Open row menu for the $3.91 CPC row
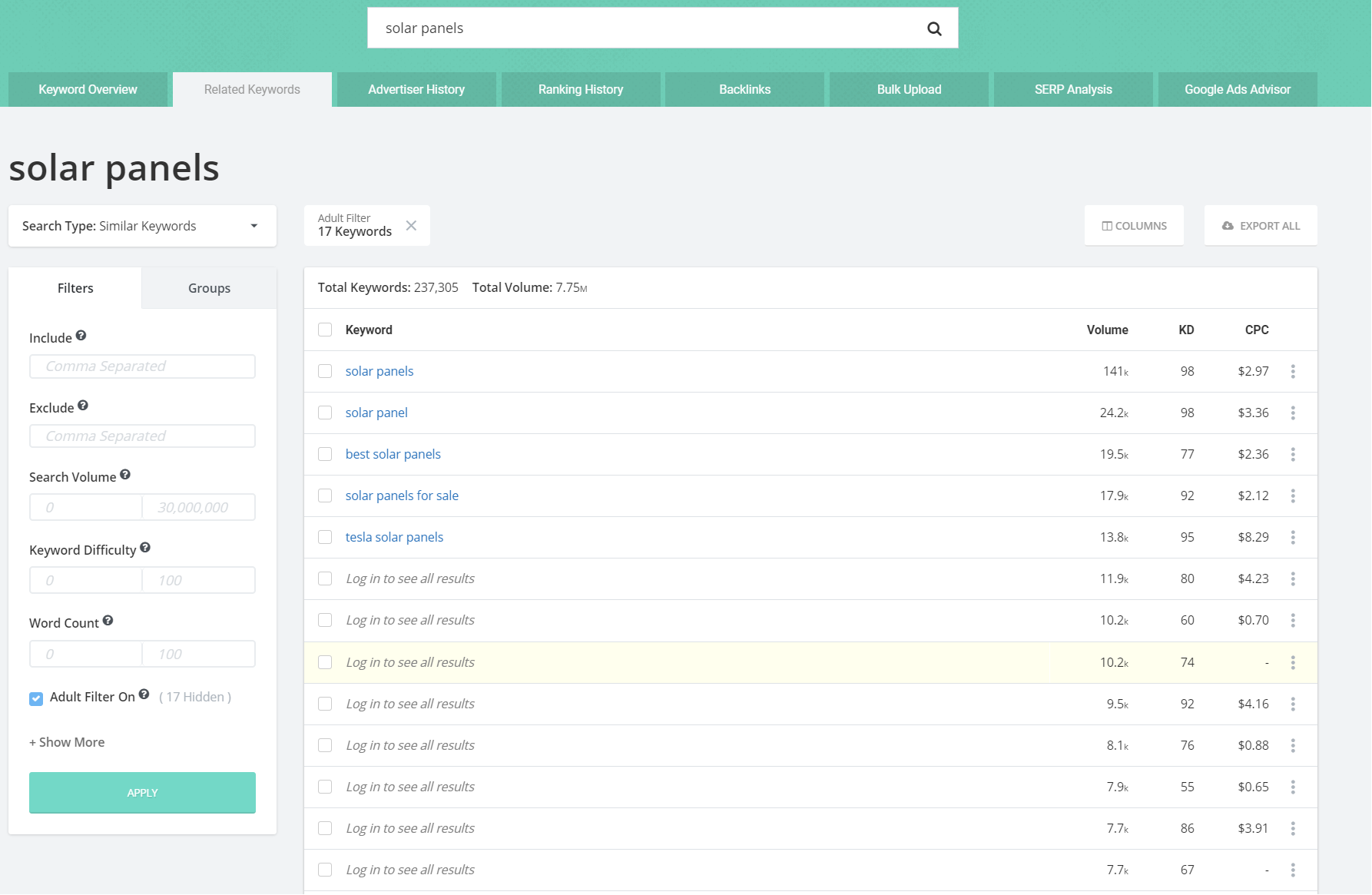The image size is (1372, 895). [x=1293, y=828]
